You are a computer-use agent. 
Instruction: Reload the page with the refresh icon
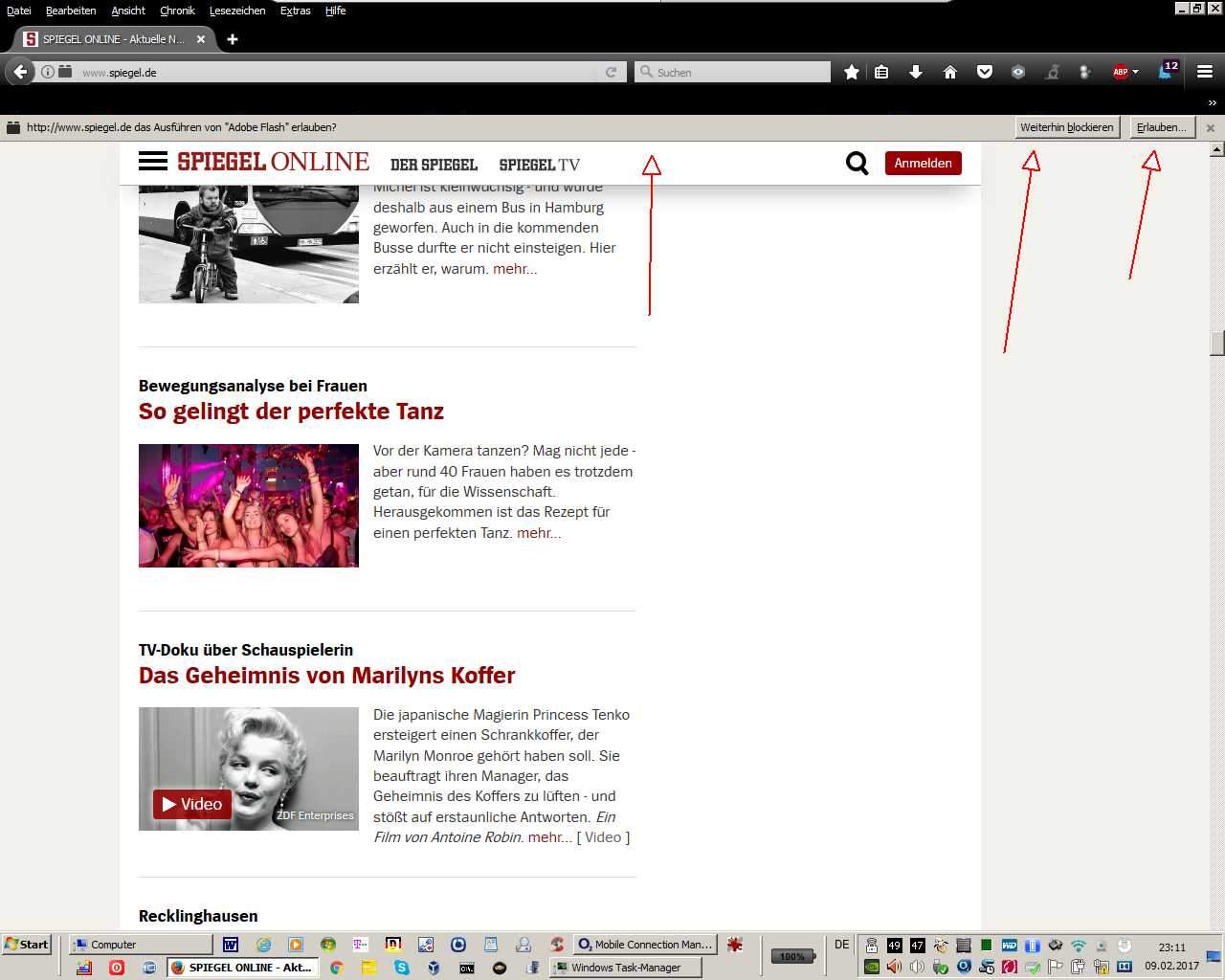click(x=611, y=72)
